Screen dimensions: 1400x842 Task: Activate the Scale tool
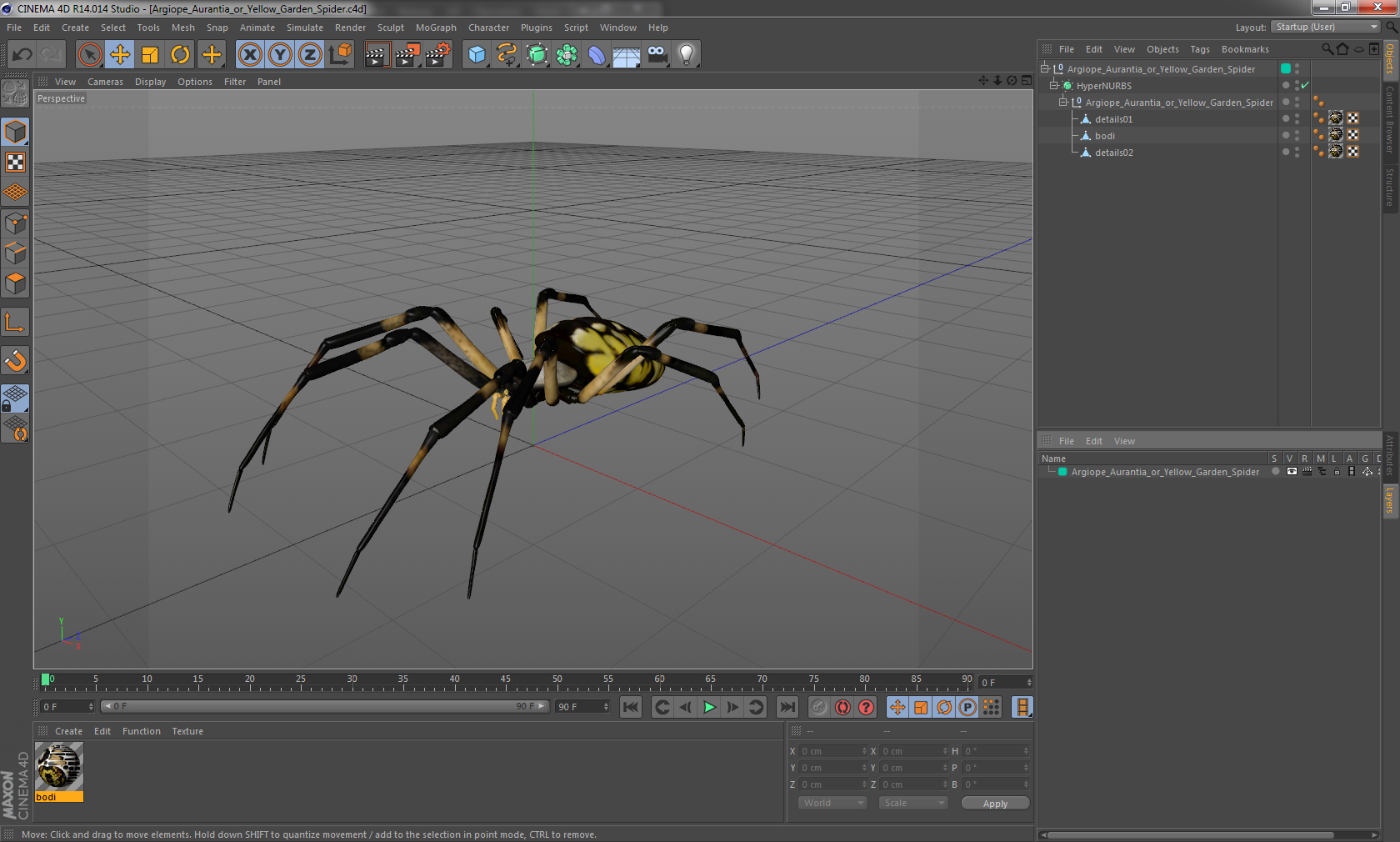(150, 55)
